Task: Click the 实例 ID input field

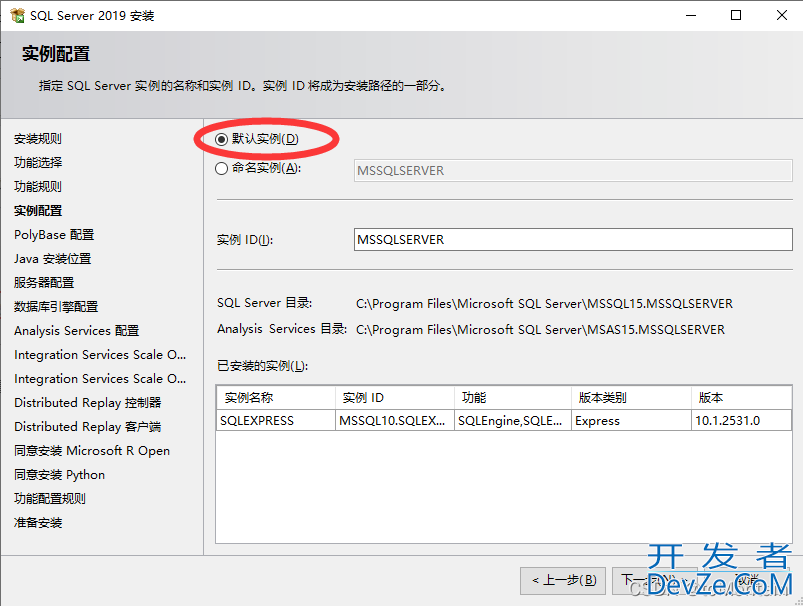Action: pos(573,239)
